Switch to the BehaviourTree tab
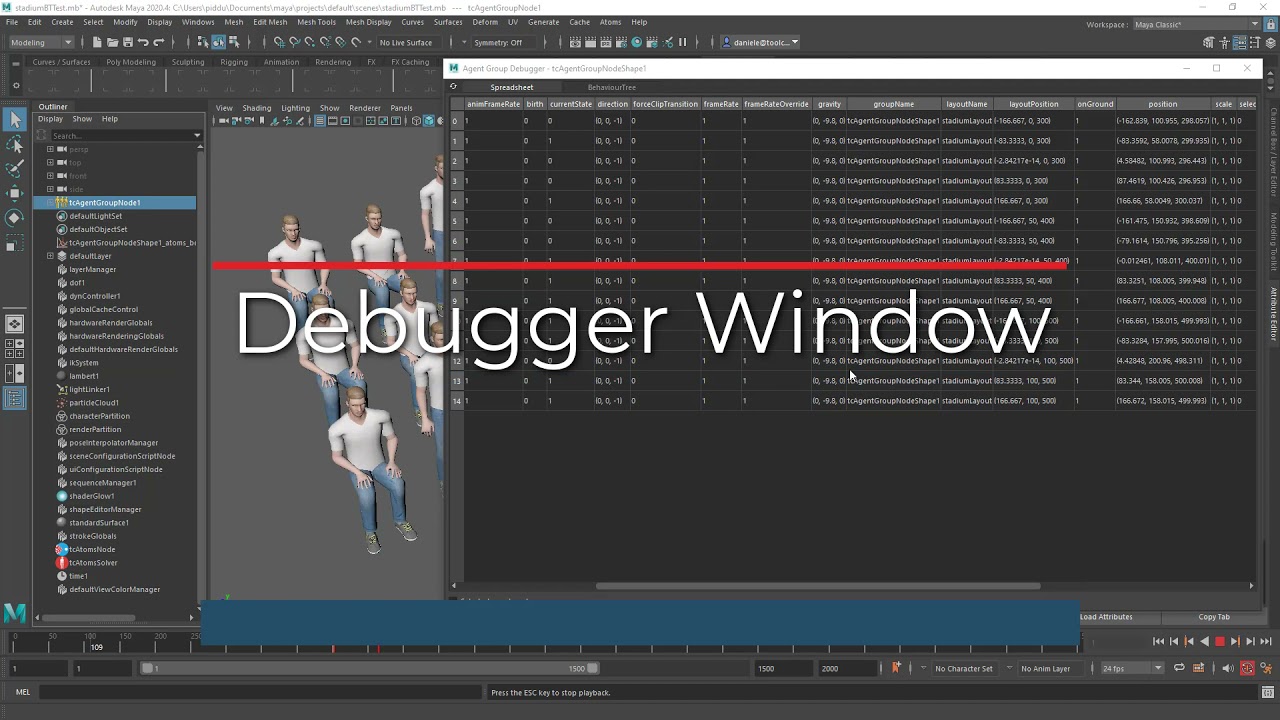 611,87
